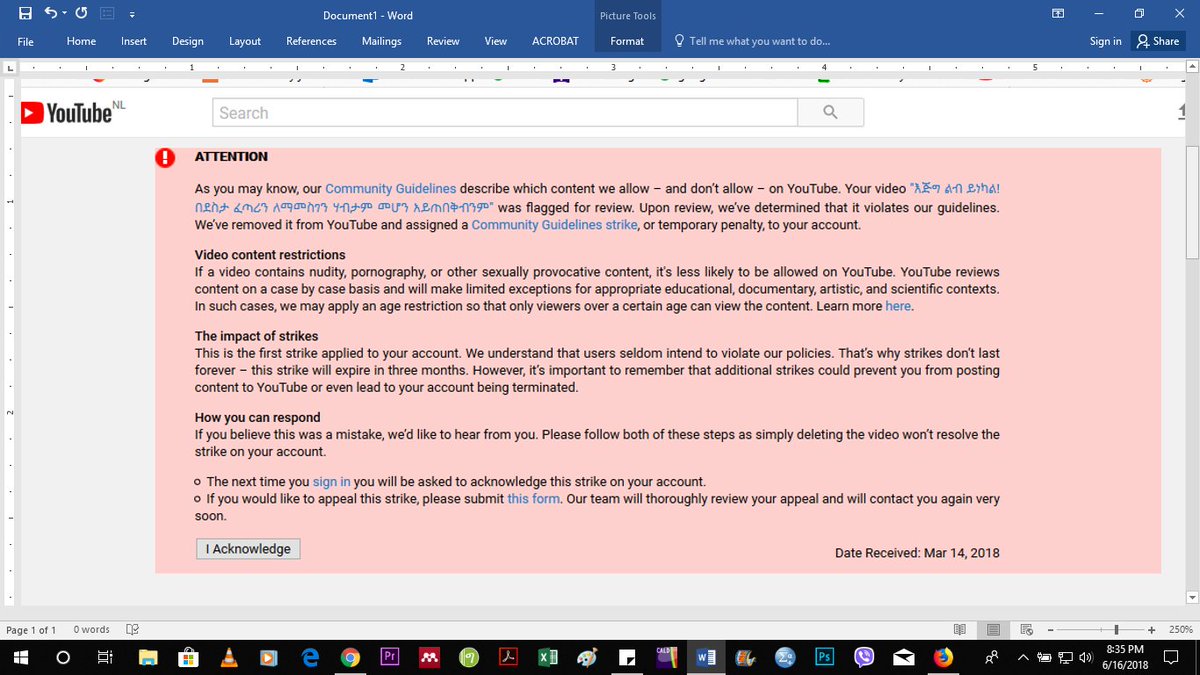
Task: Open the Community Guidelines link
Action: [391, 188]
